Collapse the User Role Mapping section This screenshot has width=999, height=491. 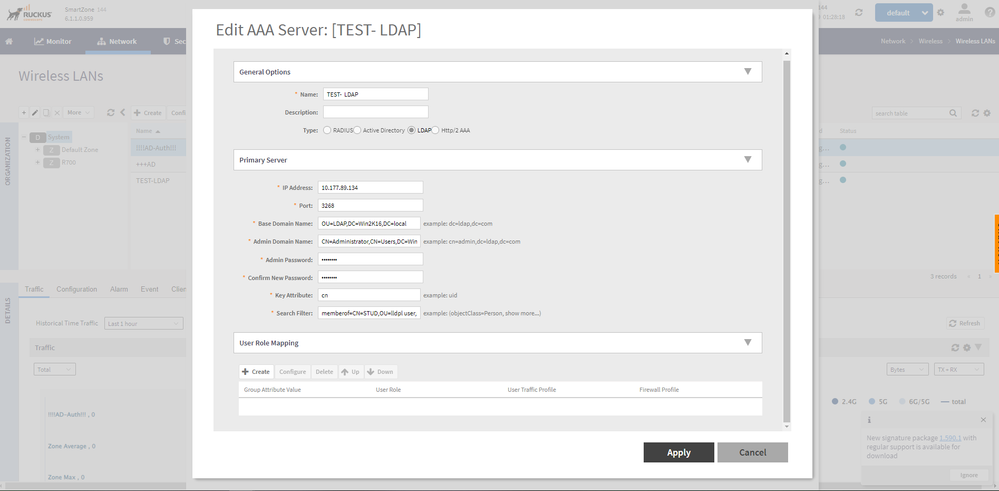click(747, 343)
